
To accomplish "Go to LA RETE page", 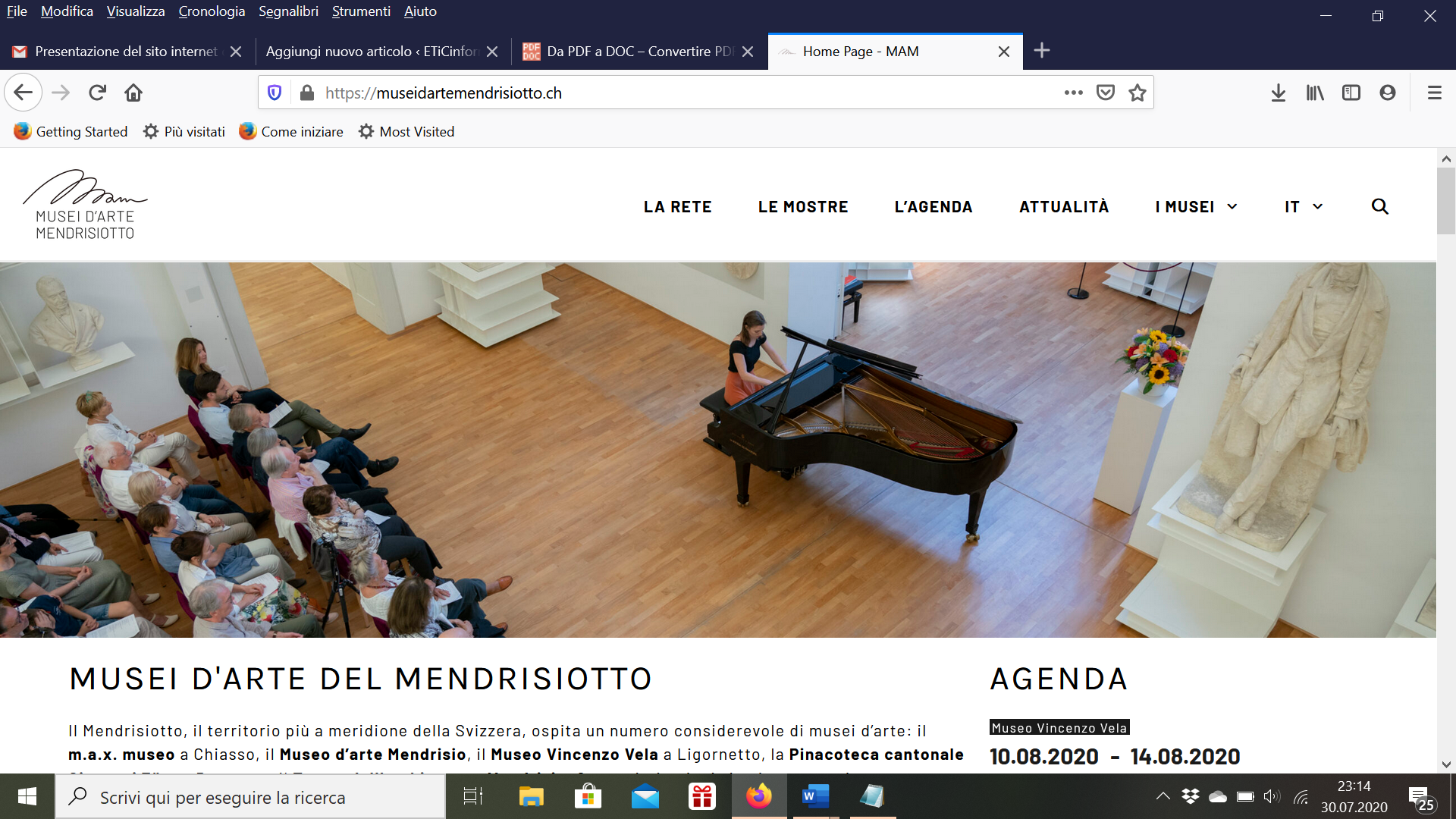I will (678, 207).
